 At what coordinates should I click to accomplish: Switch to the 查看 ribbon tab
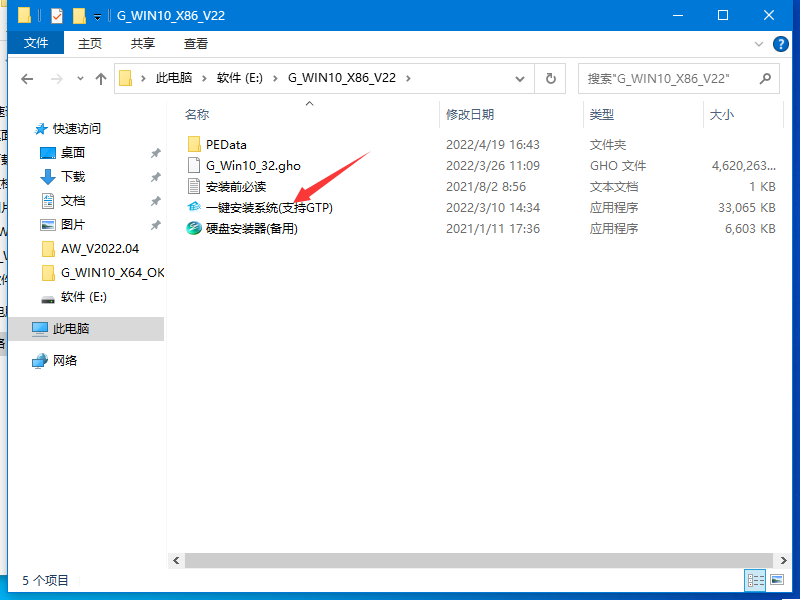coord(196,43)
